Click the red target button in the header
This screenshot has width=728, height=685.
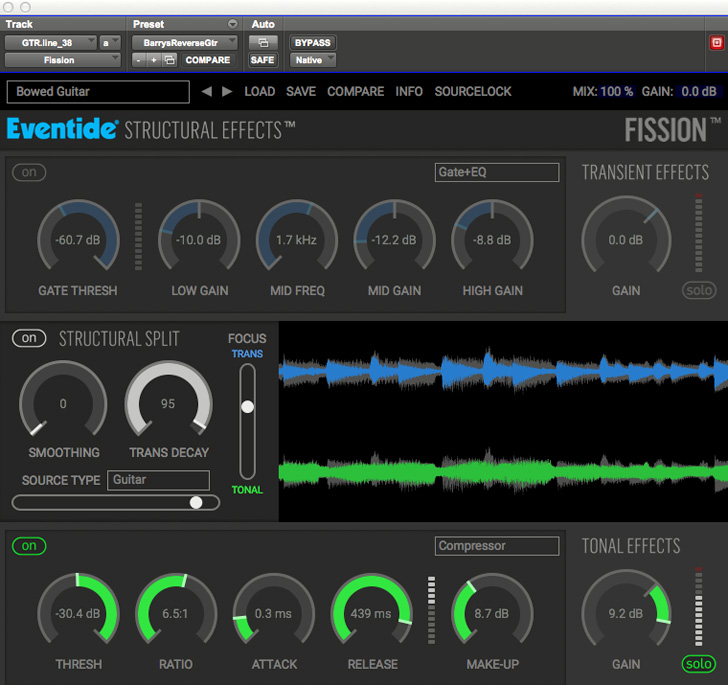coord(716,43)
